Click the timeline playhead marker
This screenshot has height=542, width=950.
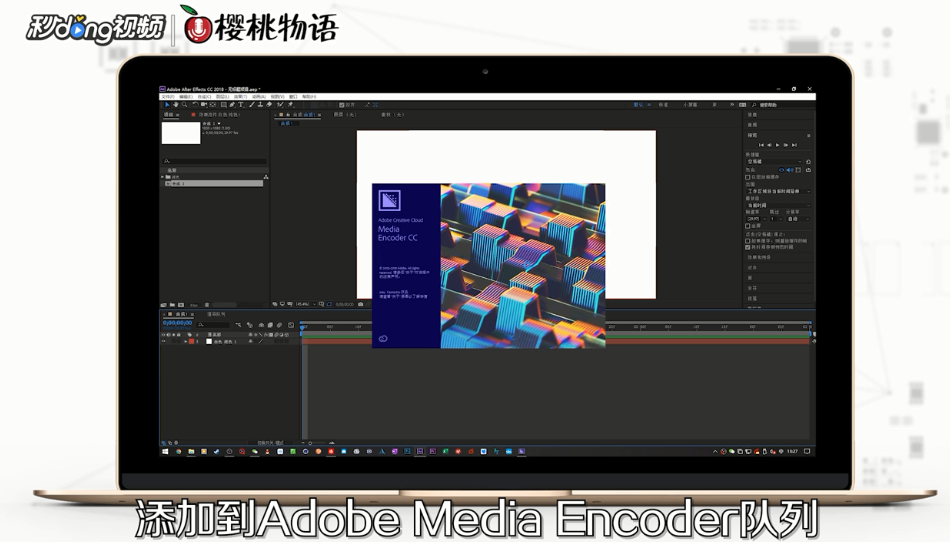(302, 328)
